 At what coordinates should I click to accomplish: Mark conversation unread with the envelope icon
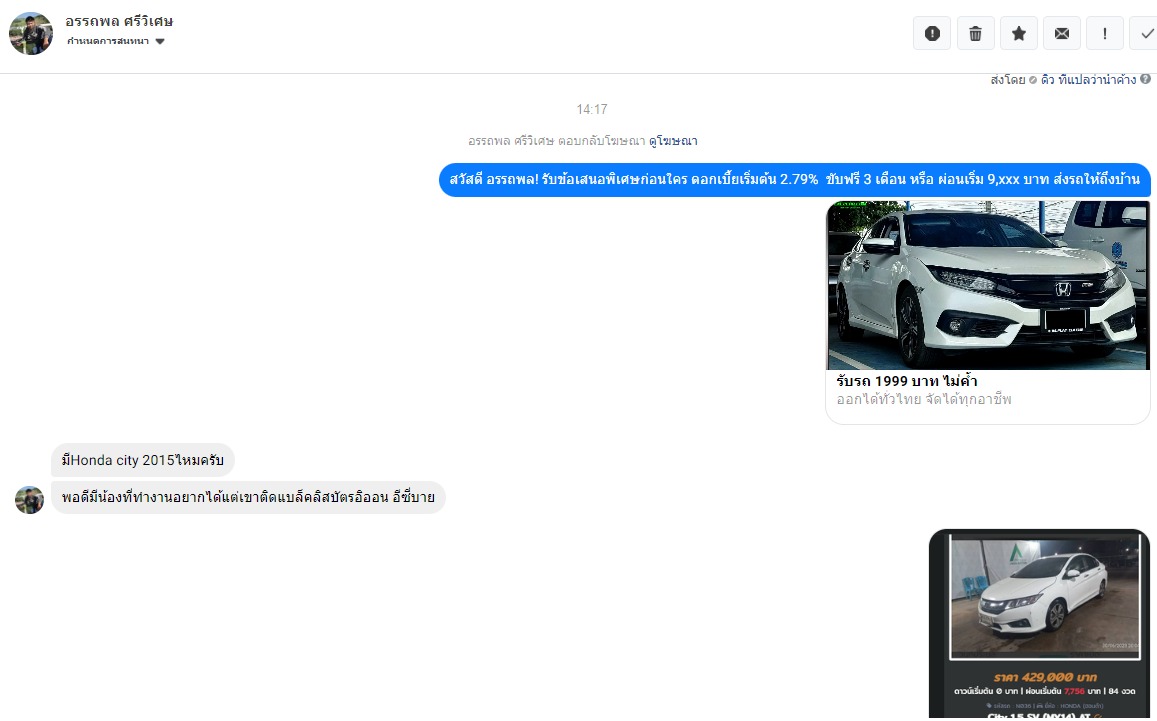tap(1062, 33)
